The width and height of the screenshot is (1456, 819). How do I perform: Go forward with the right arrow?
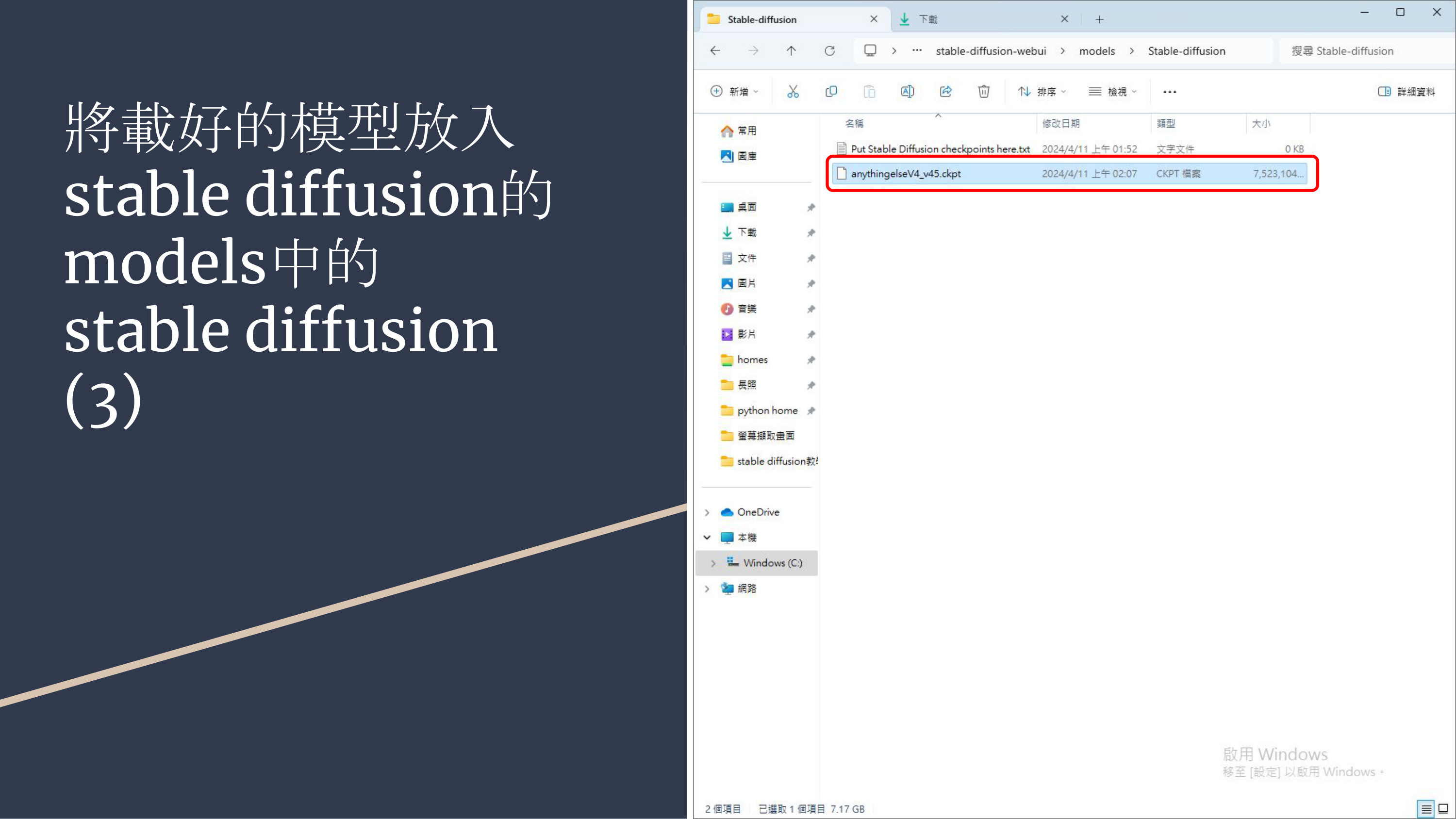pyautogui.click(x=753, y=51)
